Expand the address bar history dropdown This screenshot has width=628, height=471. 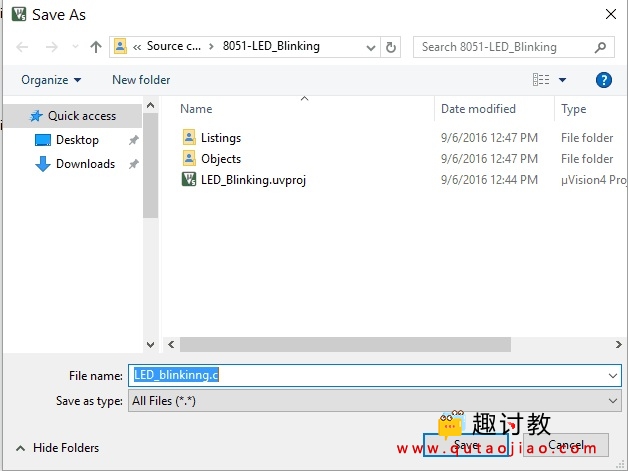click(x=371, y=48)
